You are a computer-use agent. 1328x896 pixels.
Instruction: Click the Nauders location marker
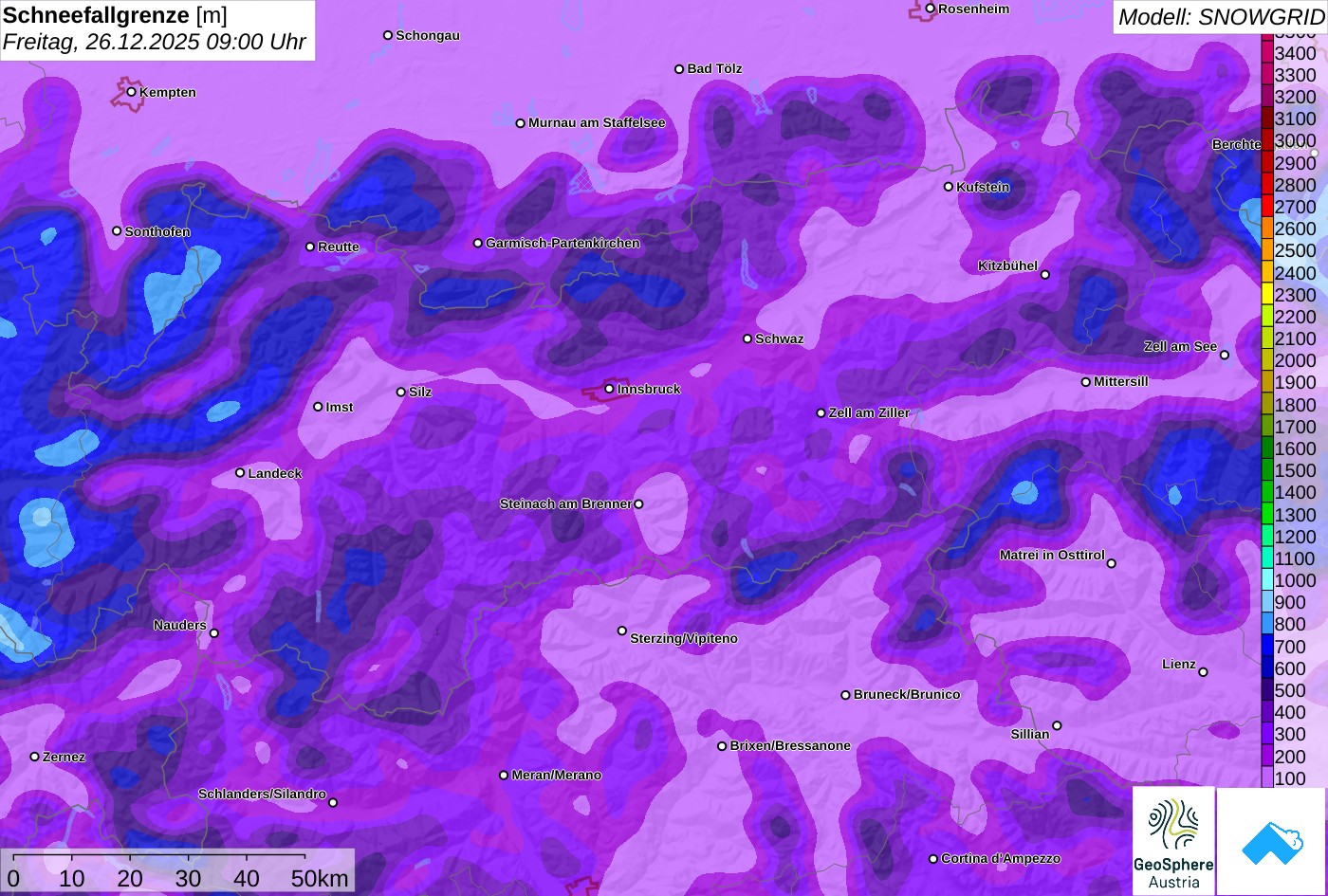coord(213,633)
